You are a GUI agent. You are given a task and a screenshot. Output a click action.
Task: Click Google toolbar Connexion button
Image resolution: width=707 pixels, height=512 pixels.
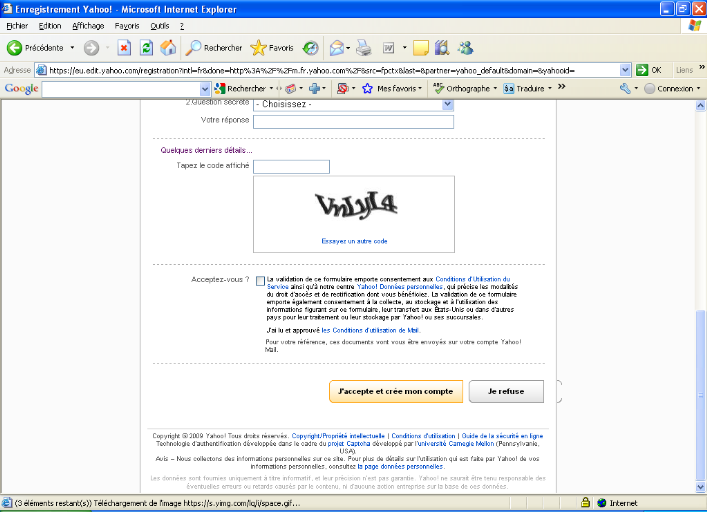coord(671,88)
